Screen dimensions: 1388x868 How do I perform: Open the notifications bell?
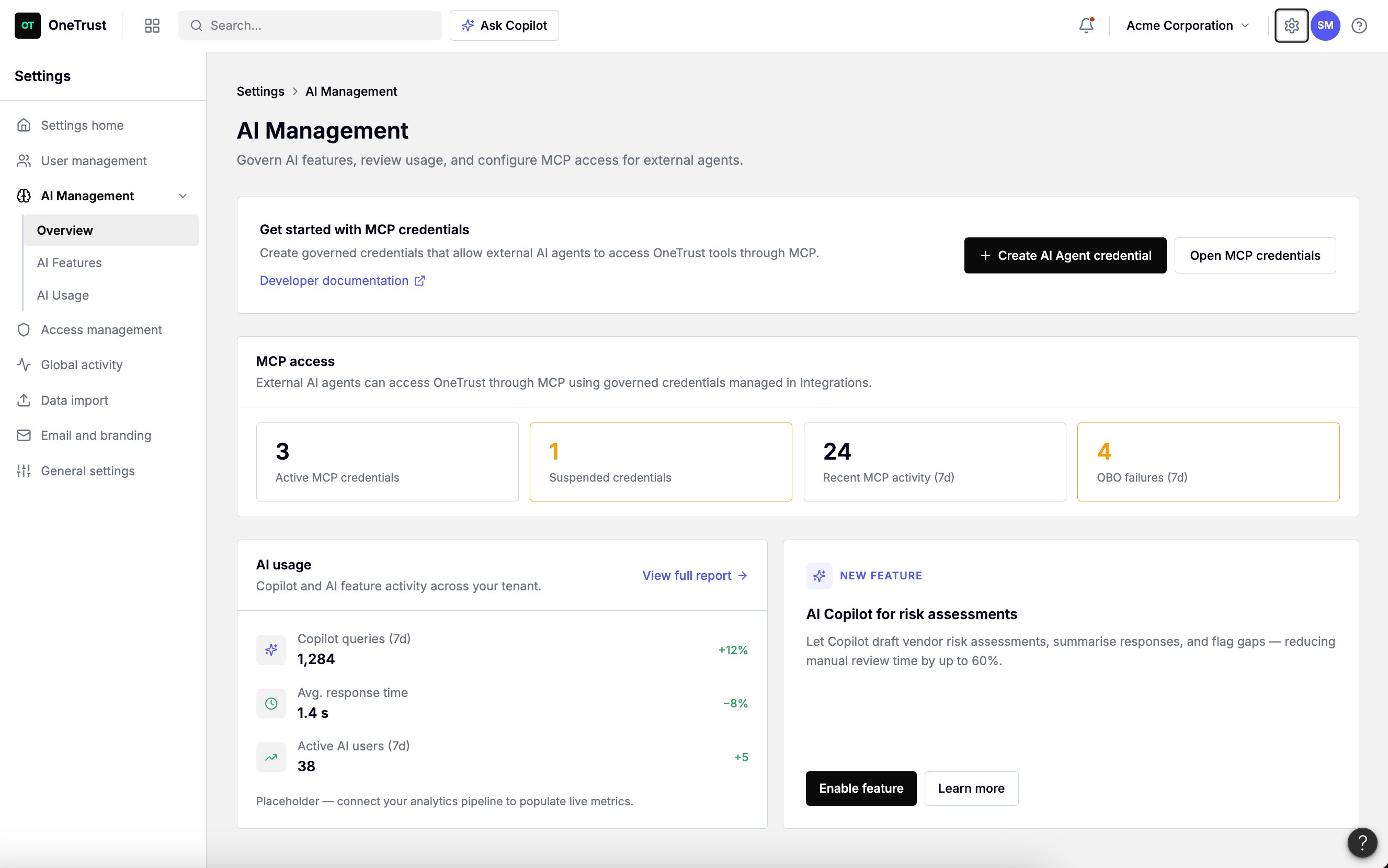[x=1086, y=25]
